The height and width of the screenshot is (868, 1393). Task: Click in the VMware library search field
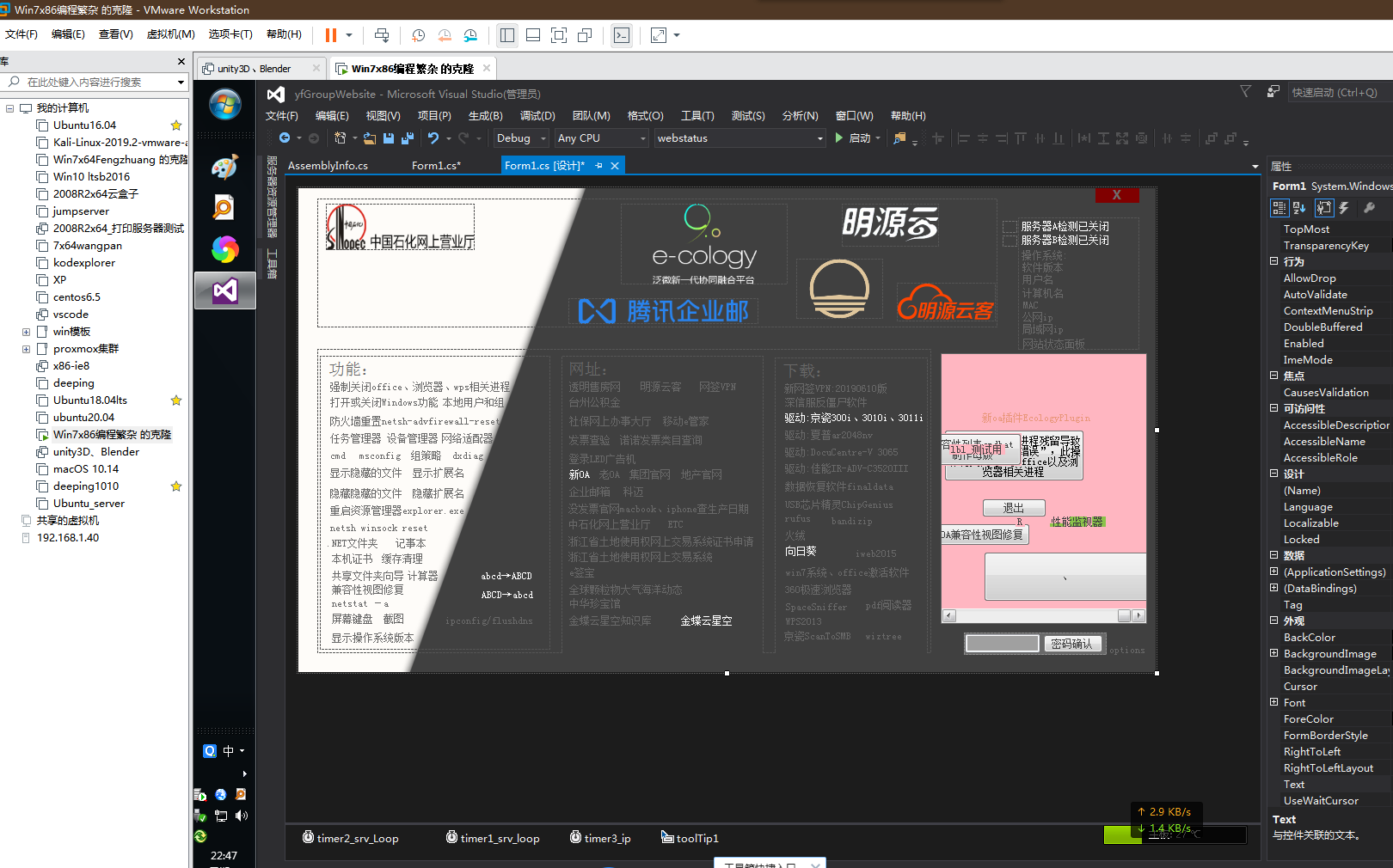point(95,83)
